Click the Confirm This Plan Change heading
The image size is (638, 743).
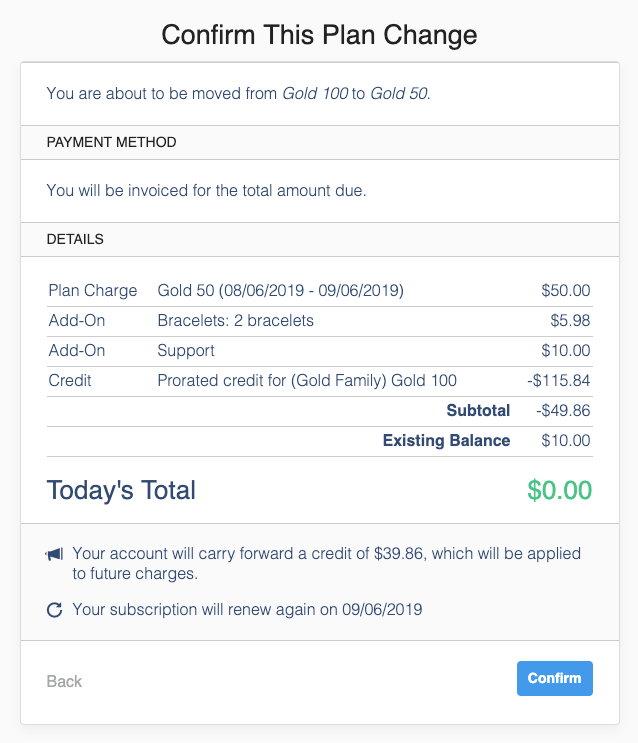pos(319,35)
